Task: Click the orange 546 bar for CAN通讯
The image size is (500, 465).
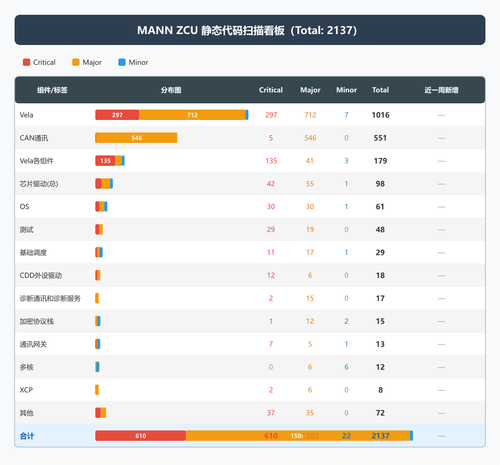Action: pos(137,138)
